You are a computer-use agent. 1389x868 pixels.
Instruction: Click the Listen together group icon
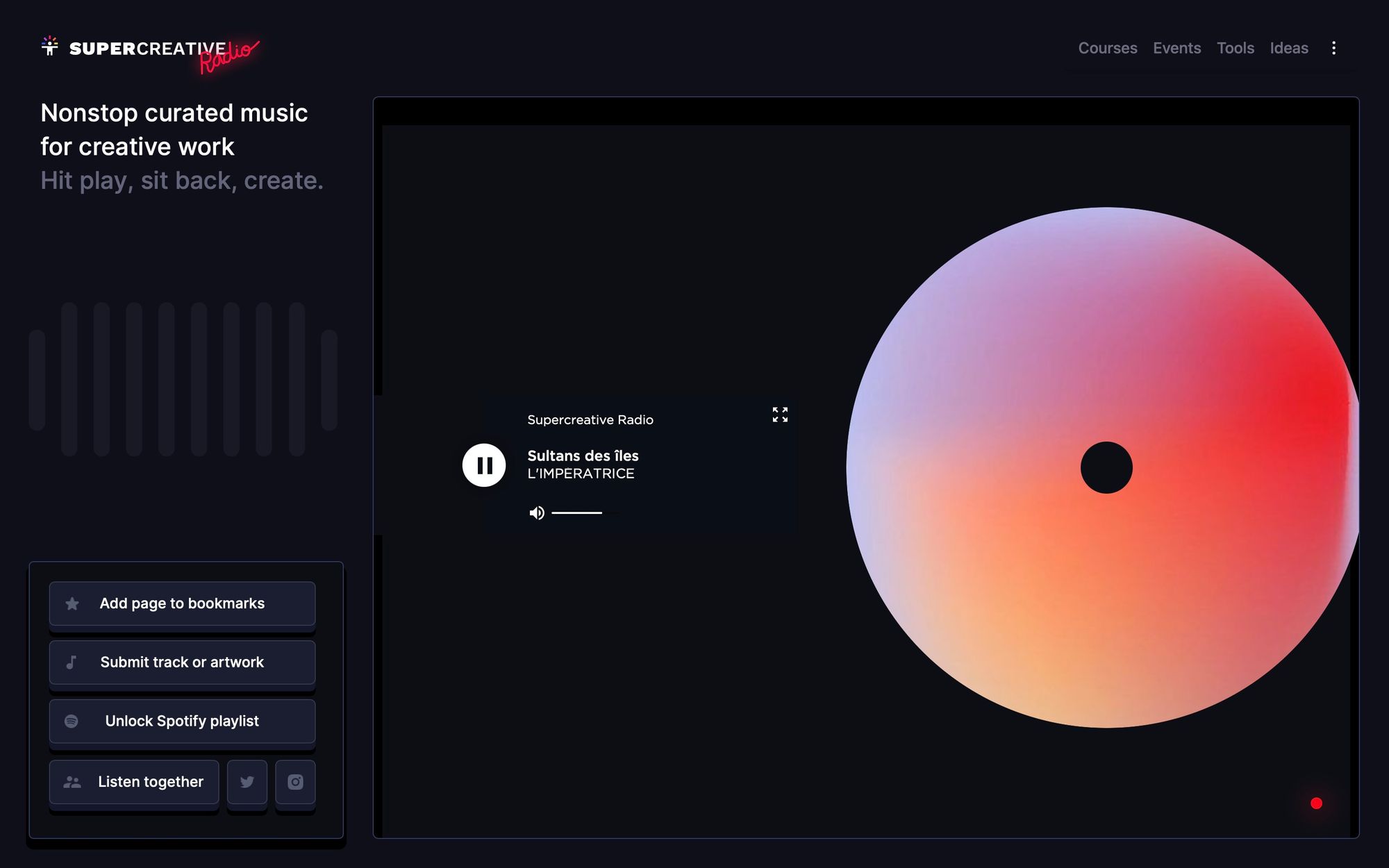click(x=72, y=781)
